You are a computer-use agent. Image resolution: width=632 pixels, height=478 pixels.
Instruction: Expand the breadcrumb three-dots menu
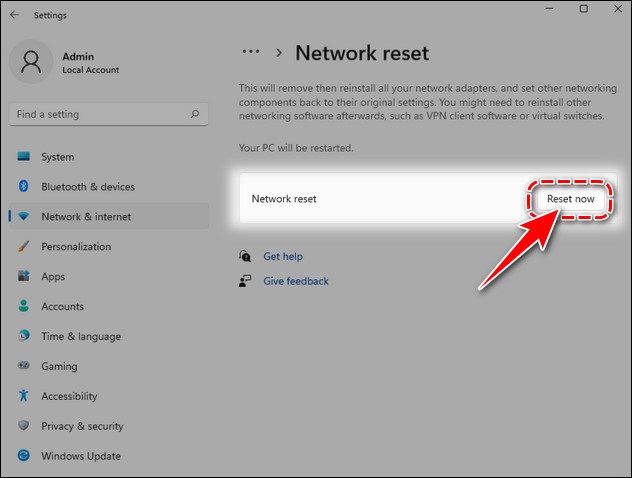(252, 52)
